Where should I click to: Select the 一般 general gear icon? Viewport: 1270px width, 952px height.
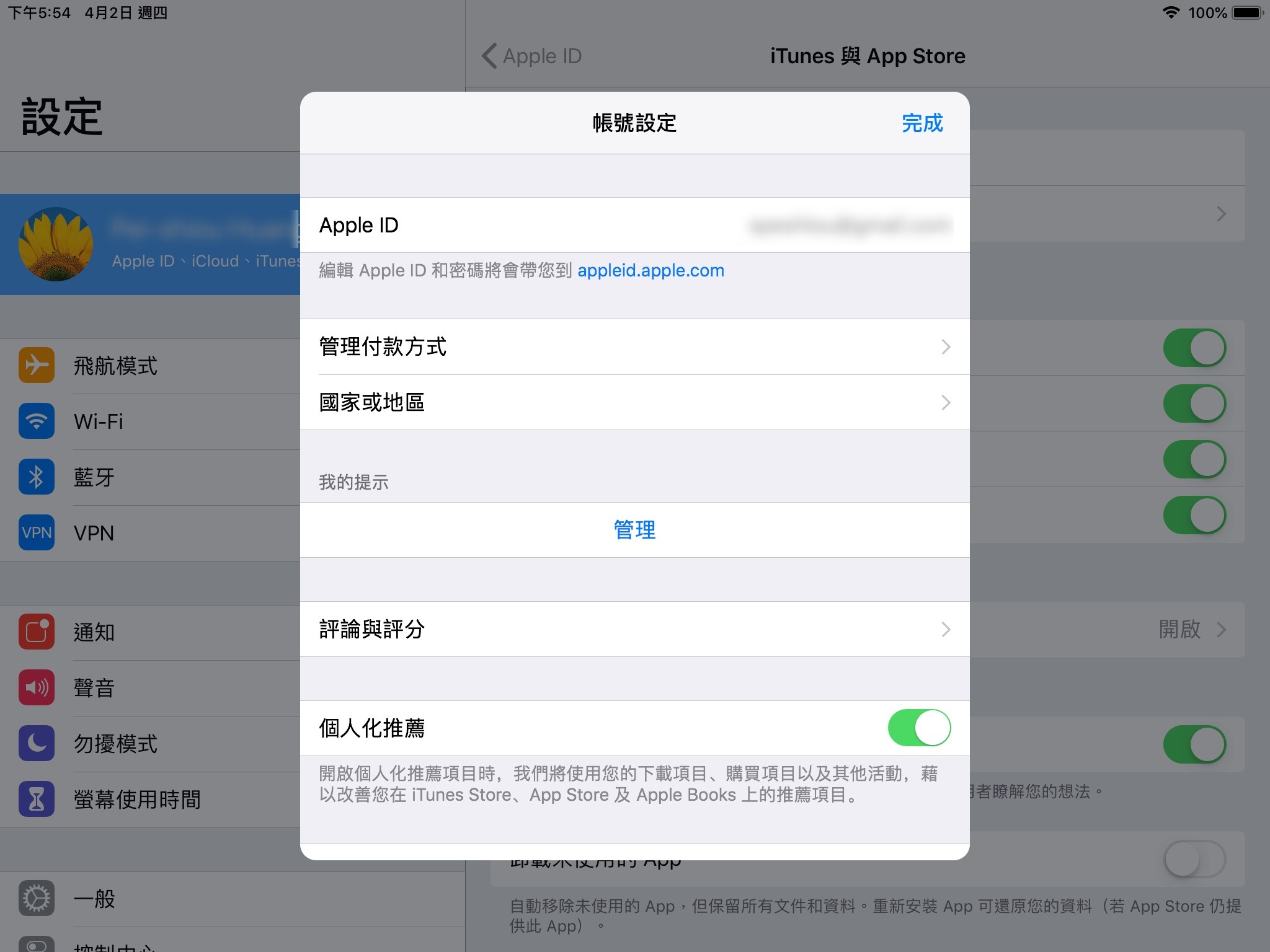click(x=37, y=898)
